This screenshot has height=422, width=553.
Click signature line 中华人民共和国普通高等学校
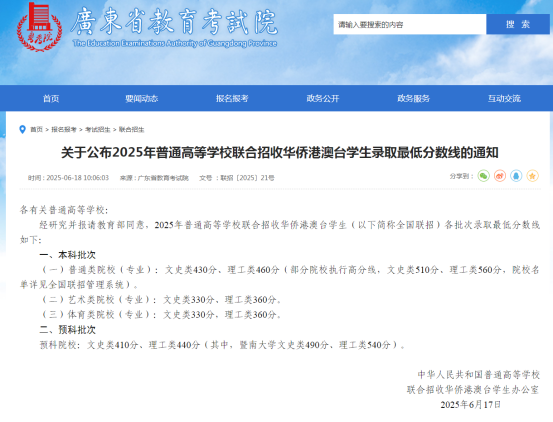pos(479,374)
